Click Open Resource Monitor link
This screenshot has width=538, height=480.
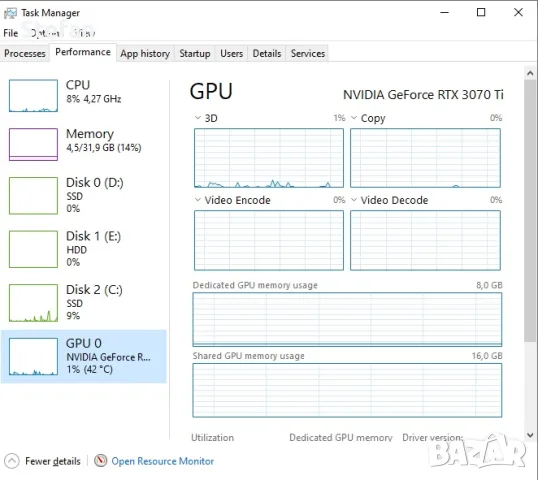coord(163,461)
